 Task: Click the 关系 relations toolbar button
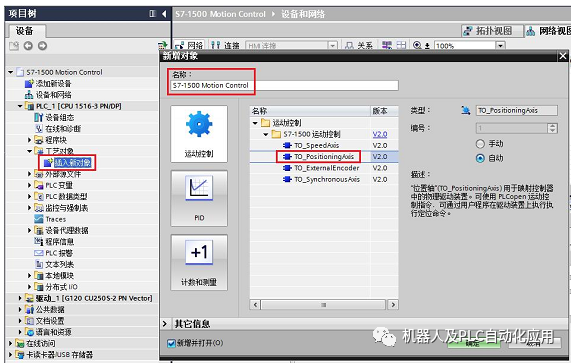click(359, 46)
